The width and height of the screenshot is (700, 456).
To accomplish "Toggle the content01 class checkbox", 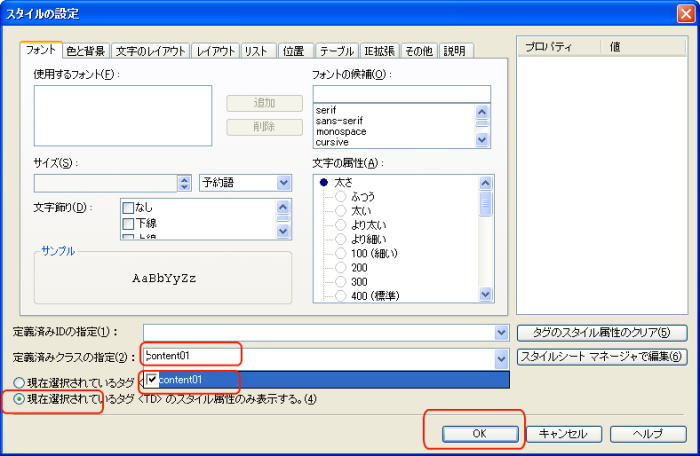I will pyautogui.click(x=152, y=380).
